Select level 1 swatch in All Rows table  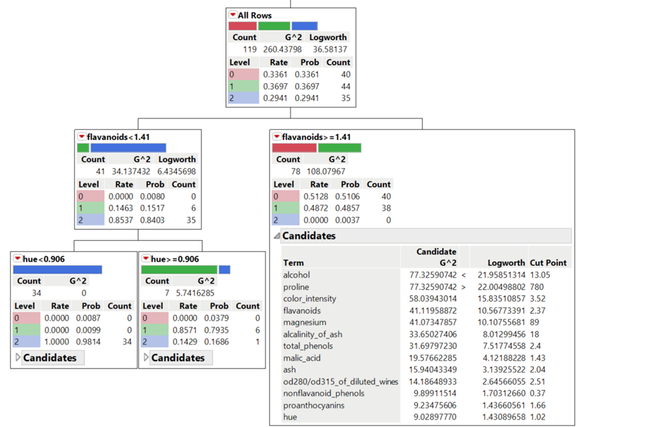243,86
